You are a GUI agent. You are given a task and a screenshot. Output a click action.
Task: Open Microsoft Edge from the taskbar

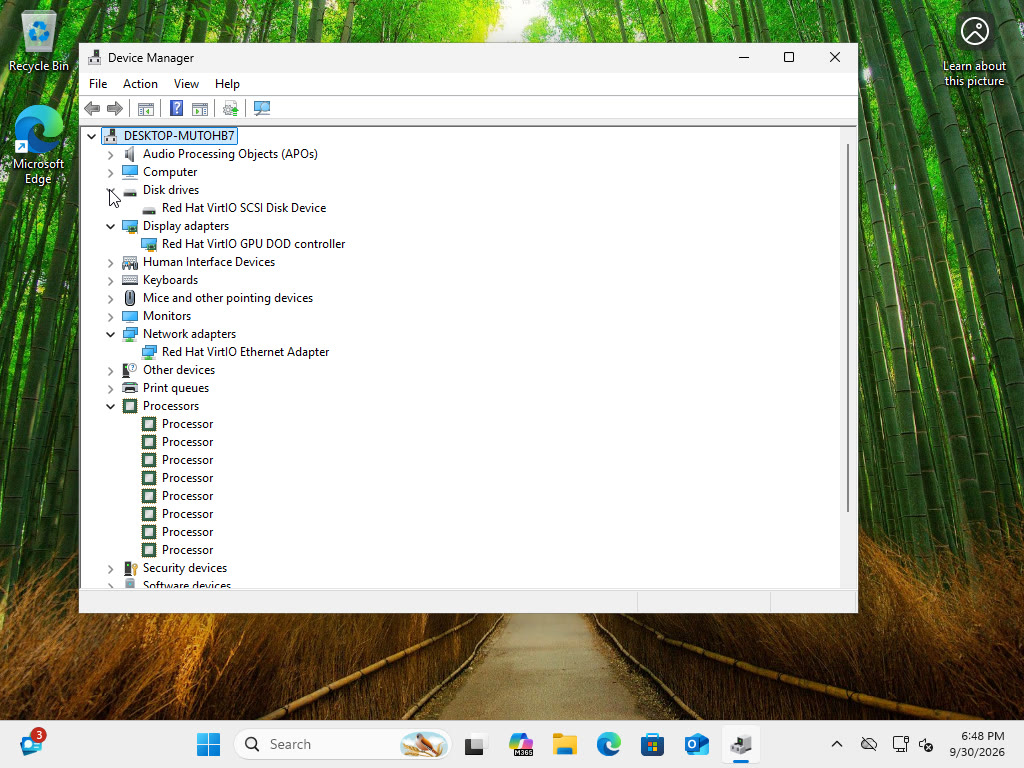608,744
